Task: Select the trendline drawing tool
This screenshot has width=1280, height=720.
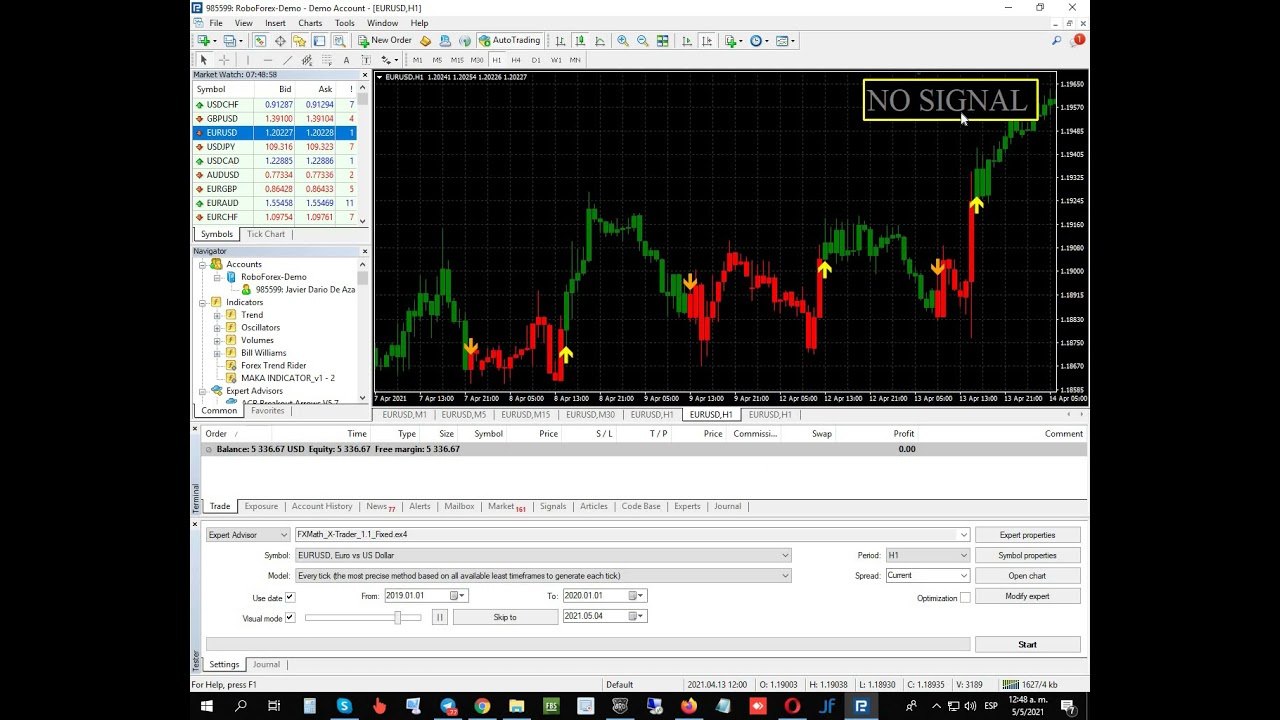Action: point(287,60)
